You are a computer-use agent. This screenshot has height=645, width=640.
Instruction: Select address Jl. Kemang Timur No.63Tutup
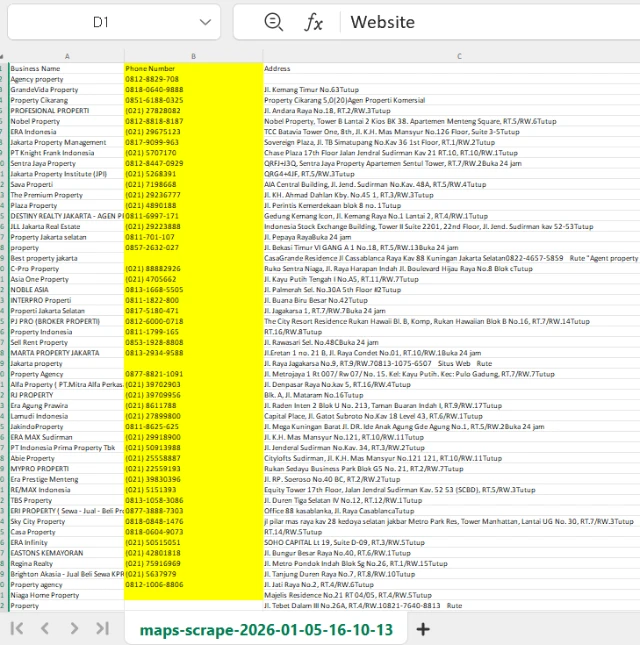pyautogui.click(x=451, y=90)
